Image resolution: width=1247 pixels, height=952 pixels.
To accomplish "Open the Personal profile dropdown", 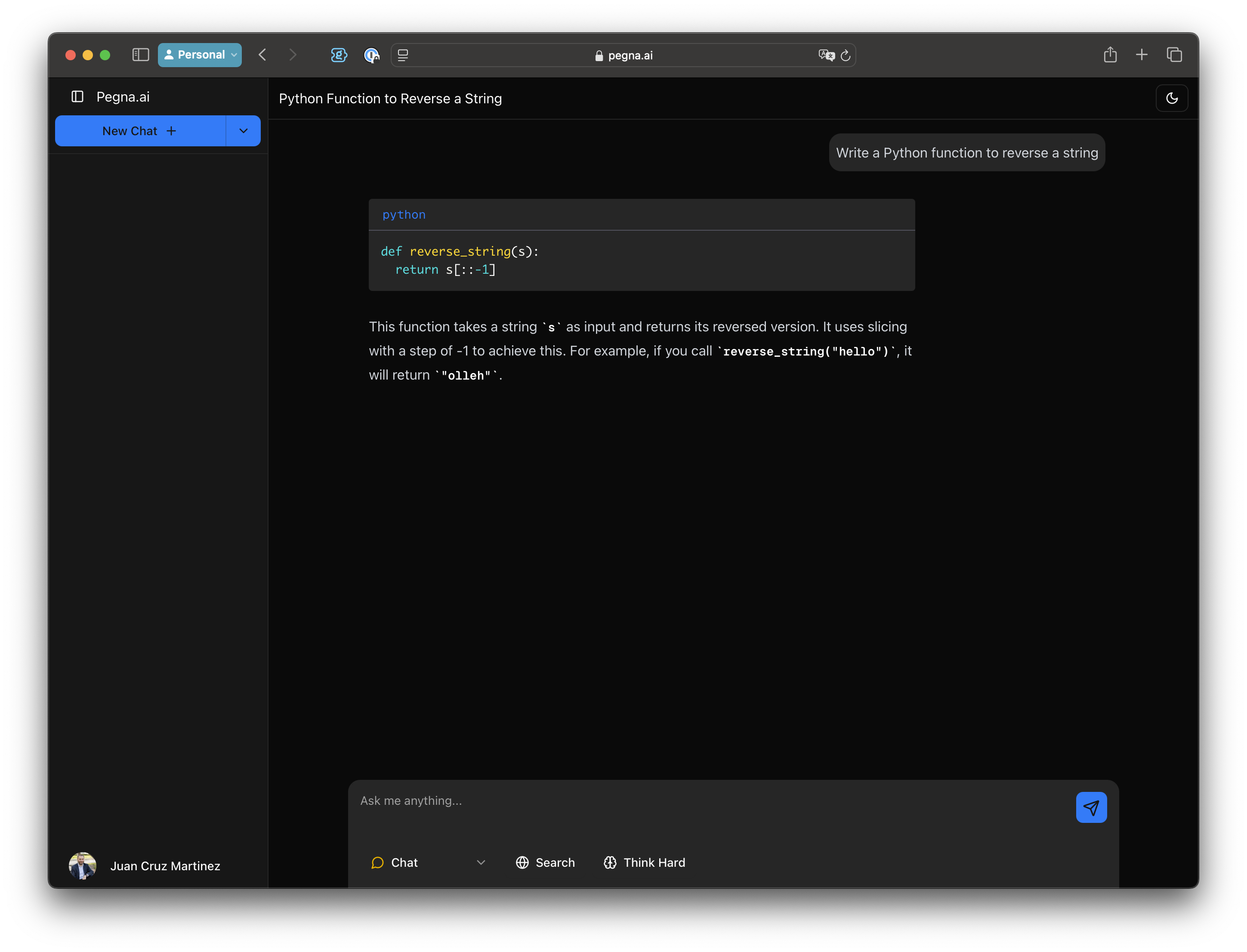I will [x=200, y=55].
